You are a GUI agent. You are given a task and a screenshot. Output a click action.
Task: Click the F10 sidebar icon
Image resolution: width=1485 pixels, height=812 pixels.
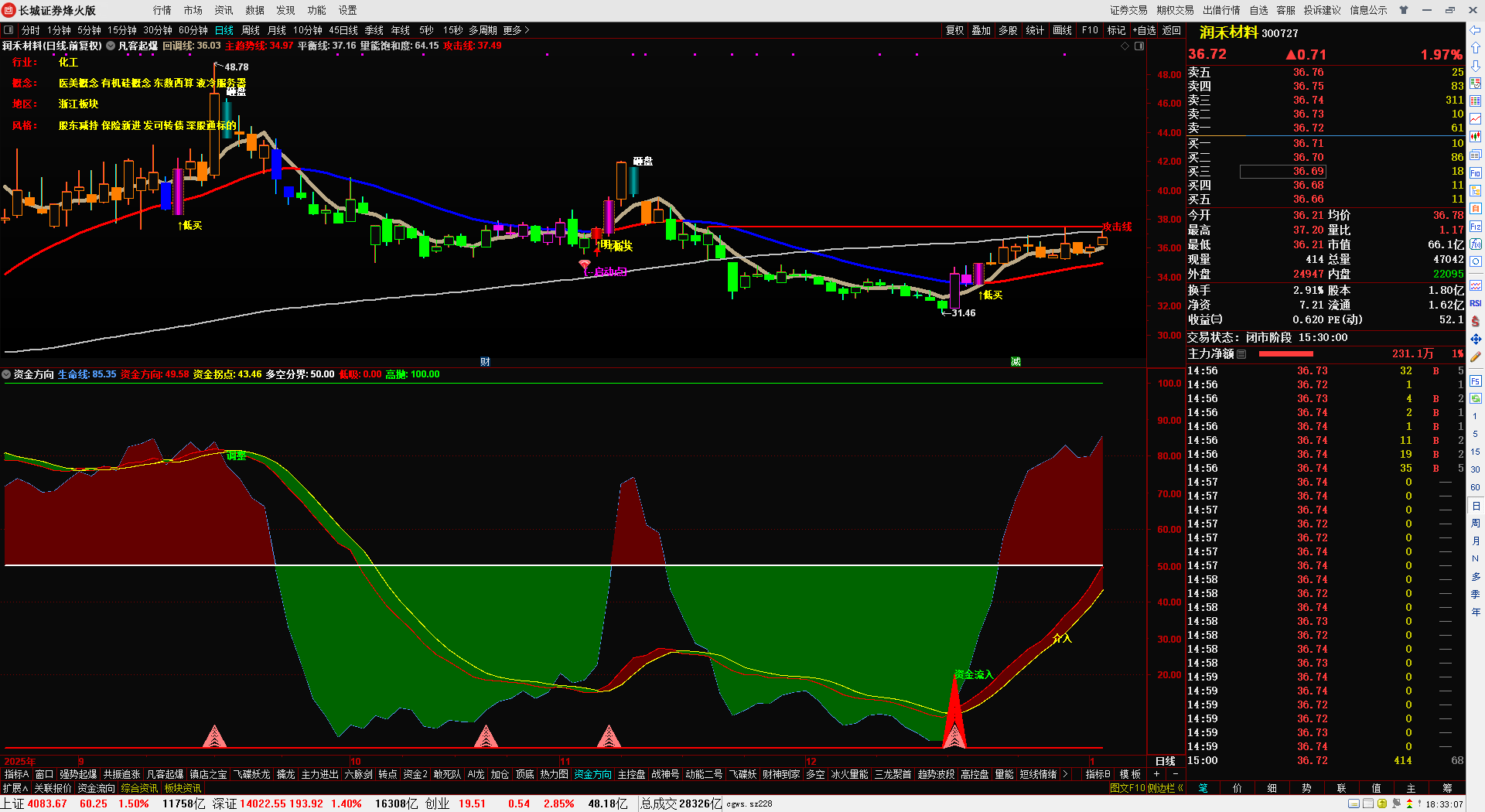click(x=1476, y=173)
